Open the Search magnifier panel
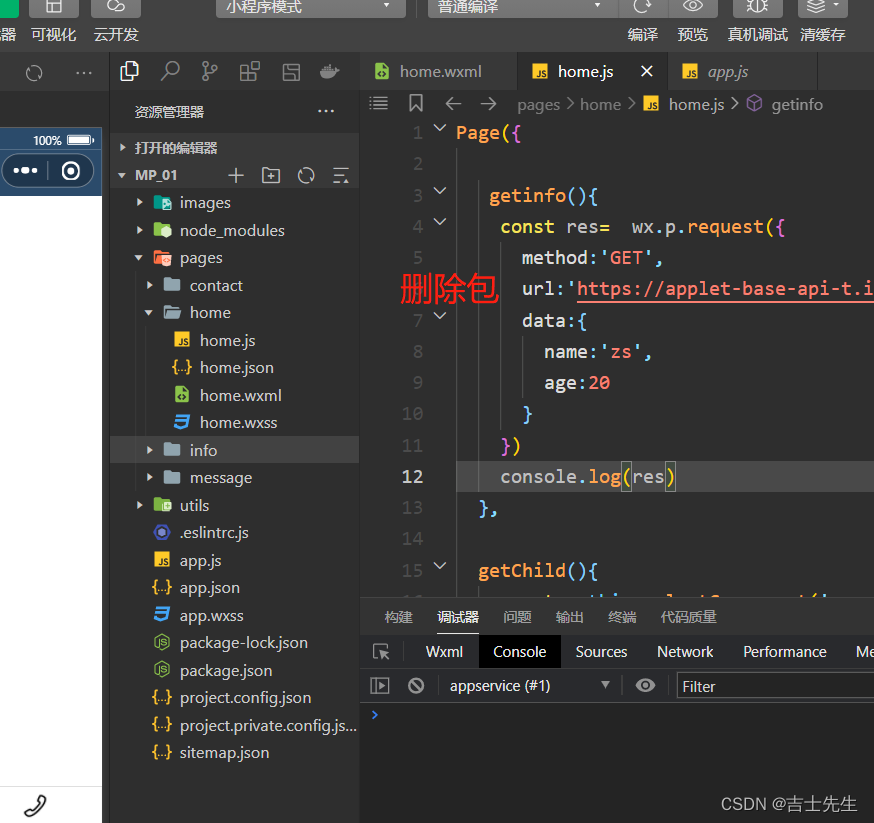Viewport: 874px width, 823px height. (x=169, y=71)
